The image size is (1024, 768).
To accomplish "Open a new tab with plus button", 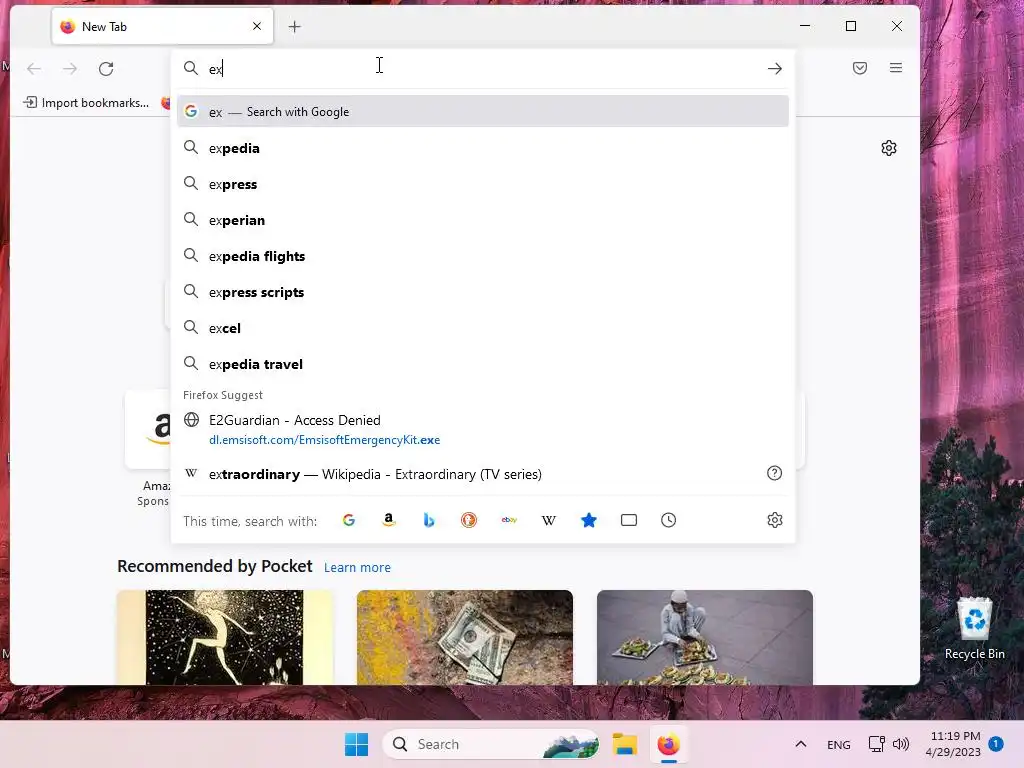I will pyautogui.click(x=295, y=27).
